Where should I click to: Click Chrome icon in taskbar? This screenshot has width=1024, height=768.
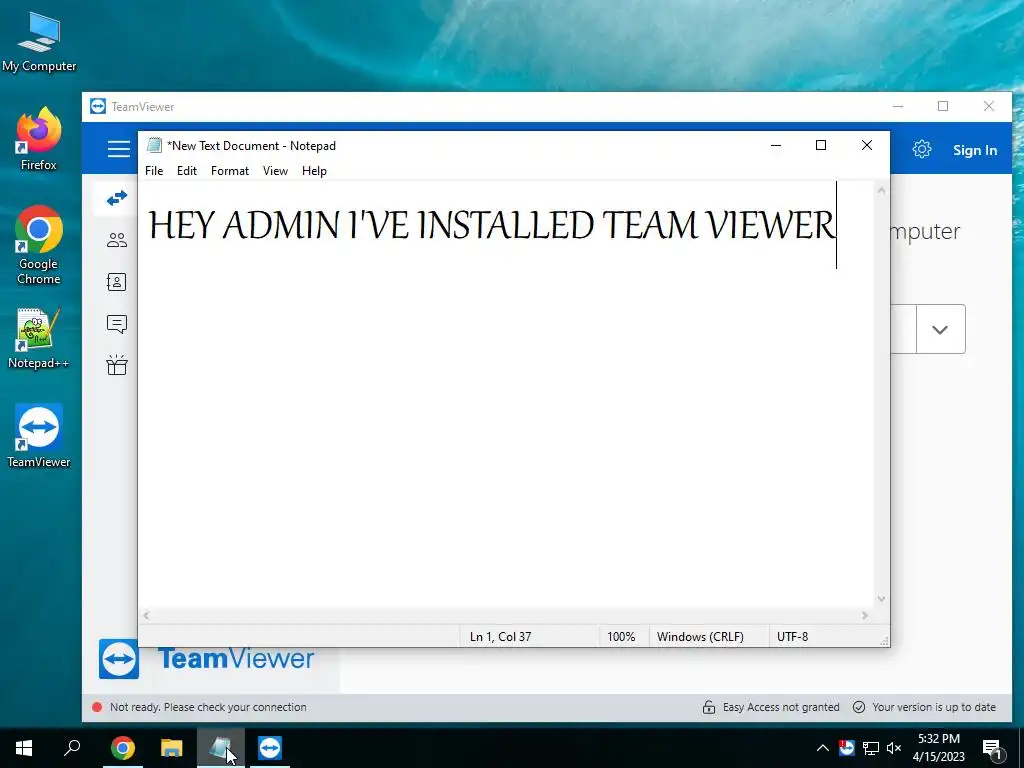(x=123, y=748)
